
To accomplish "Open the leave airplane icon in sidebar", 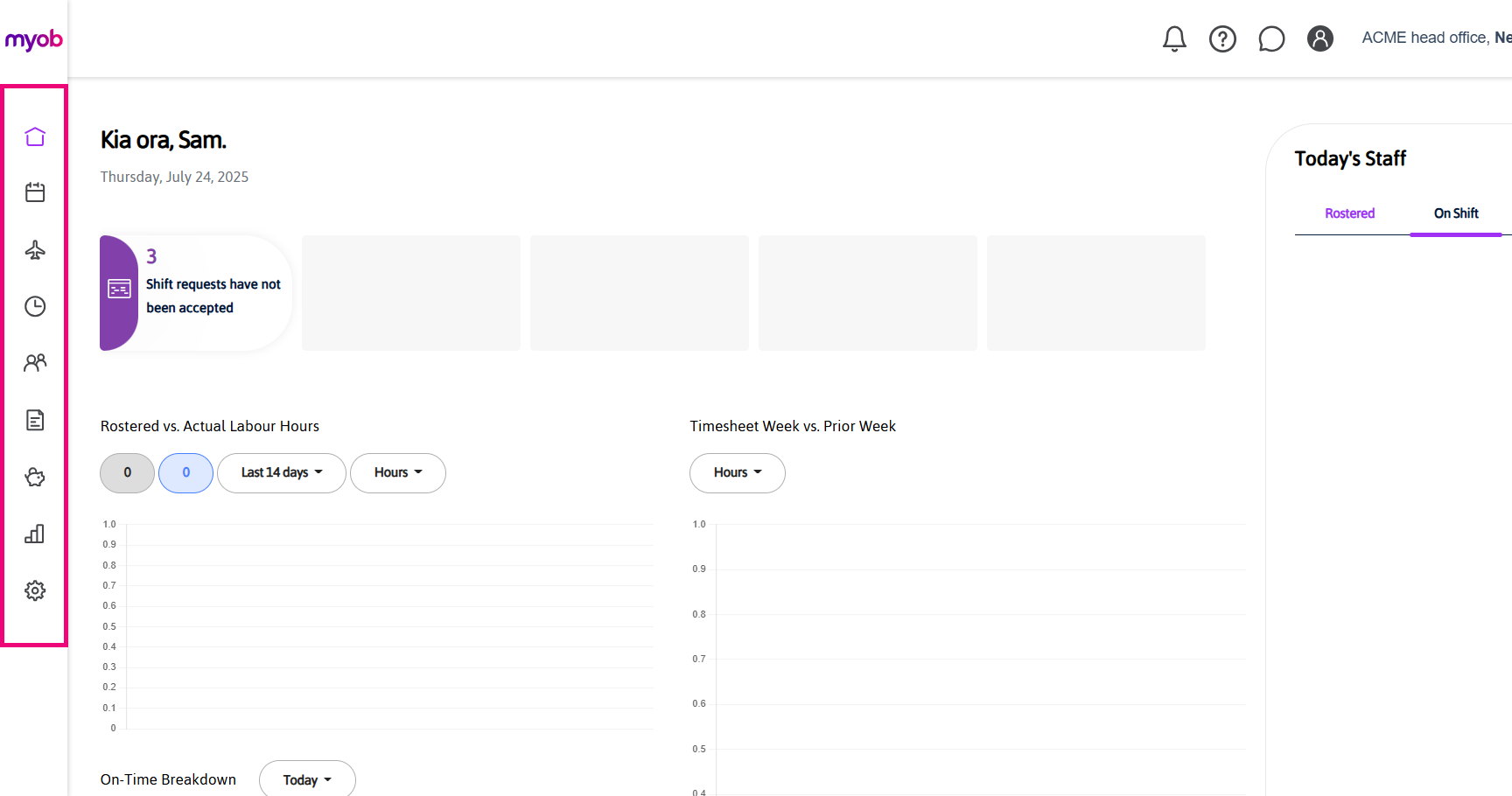I will (35, 250).
